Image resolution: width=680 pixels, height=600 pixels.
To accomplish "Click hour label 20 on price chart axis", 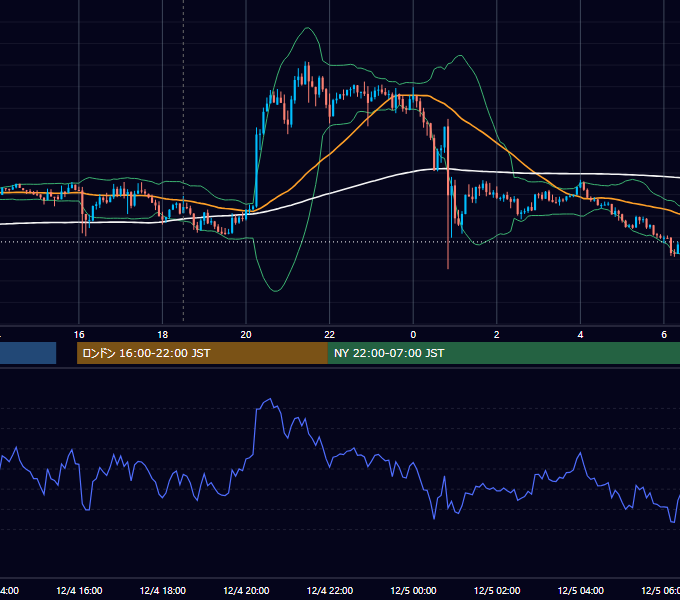I will pyautogui.click(x=246, y=335).
